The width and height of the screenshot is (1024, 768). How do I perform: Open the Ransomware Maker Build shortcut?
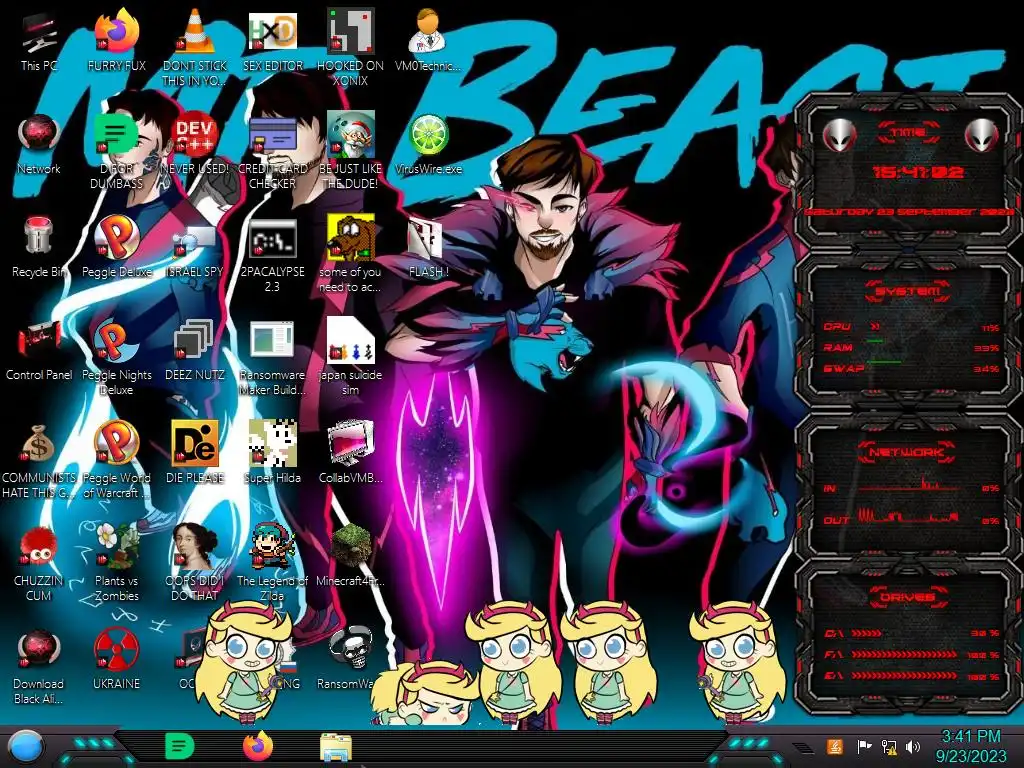272,340
